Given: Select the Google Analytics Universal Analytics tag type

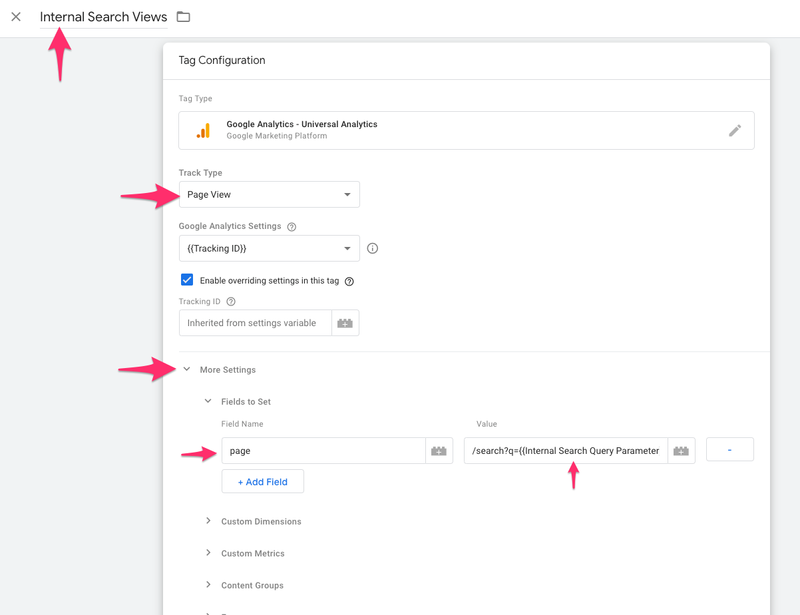Looking at the screenshot, I should tap(466, 130).
